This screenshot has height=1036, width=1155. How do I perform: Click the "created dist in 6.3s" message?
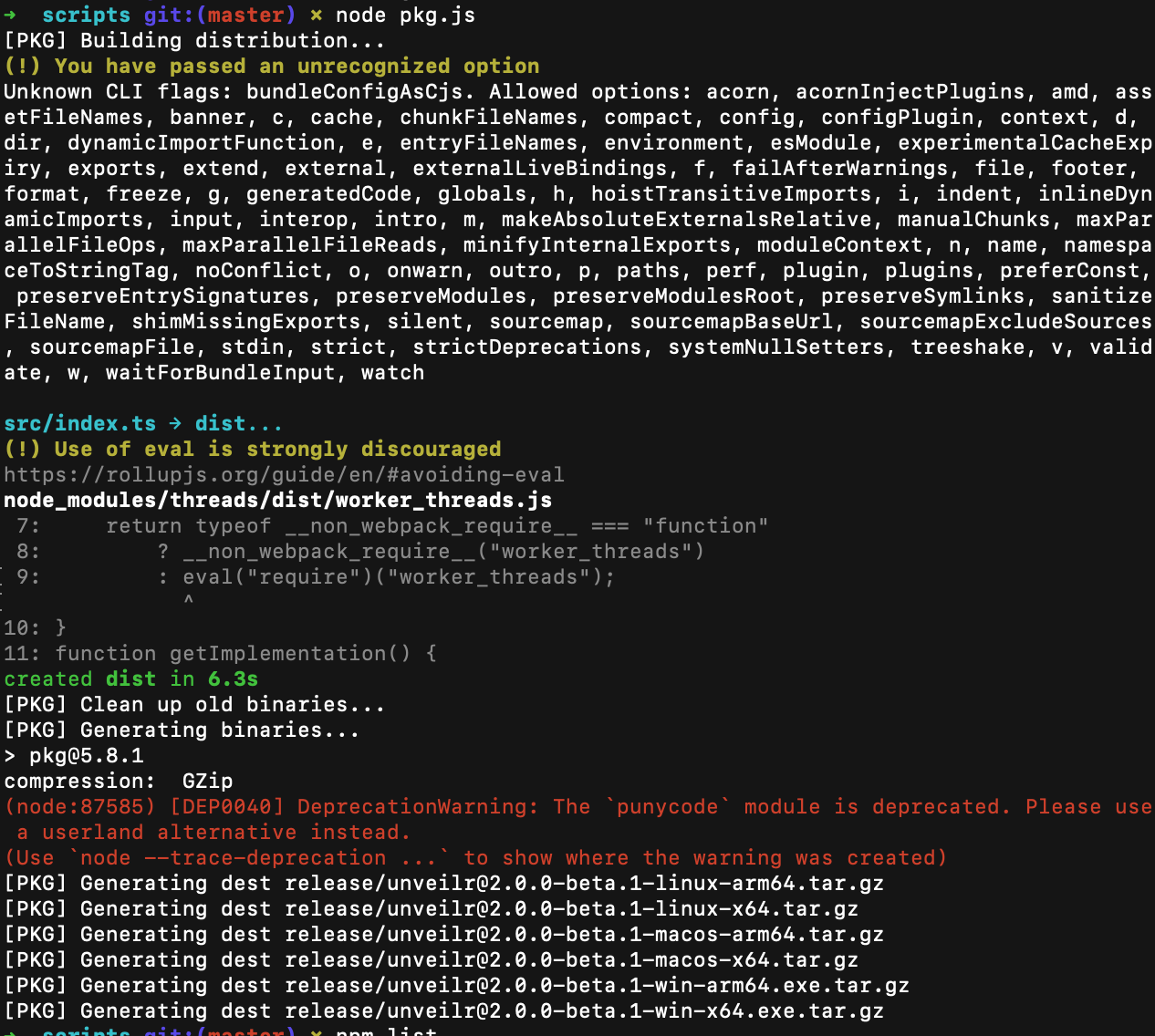coord(130,679)
